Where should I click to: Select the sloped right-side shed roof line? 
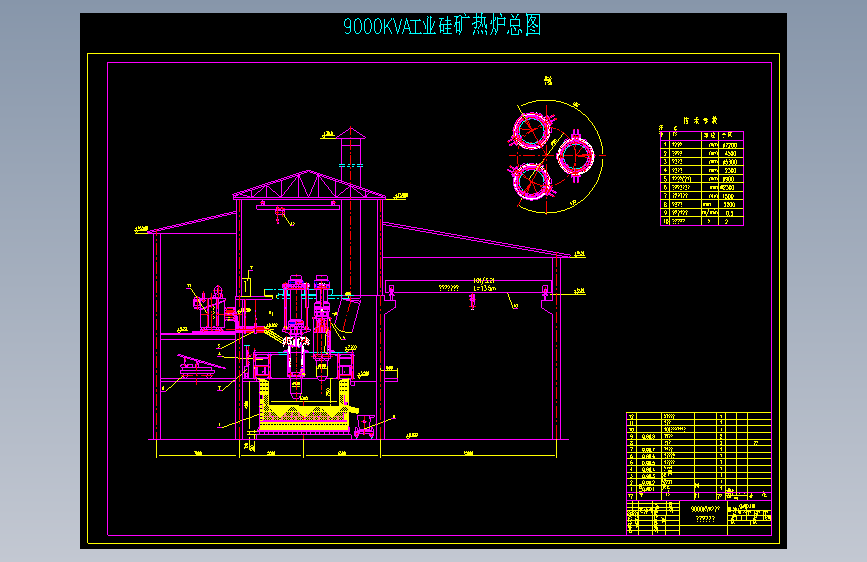point(477,239)
